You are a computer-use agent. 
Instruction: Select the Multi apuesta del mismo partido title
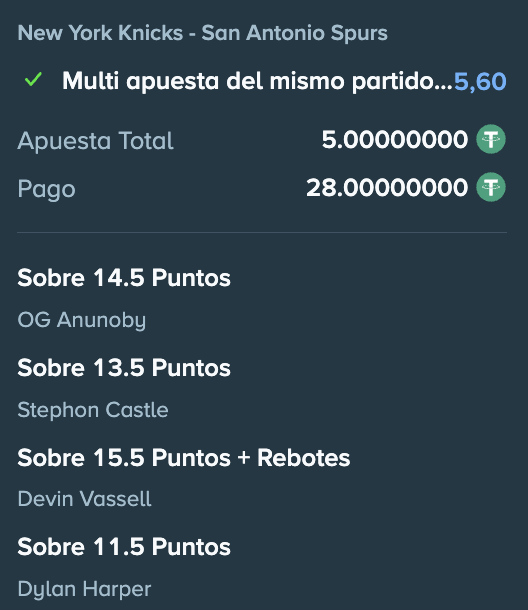[257, 81]
